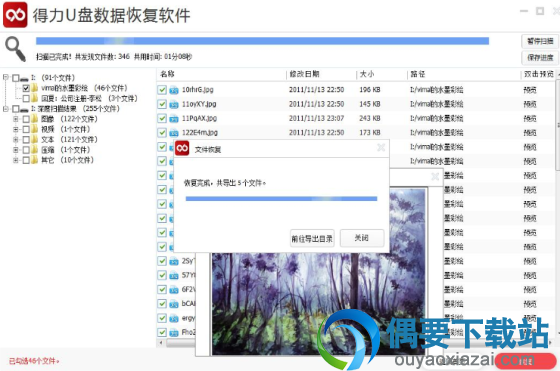Close the 文件恢复 dialog with its X
The height and width of the screenshot is (371, 560).
381,147
